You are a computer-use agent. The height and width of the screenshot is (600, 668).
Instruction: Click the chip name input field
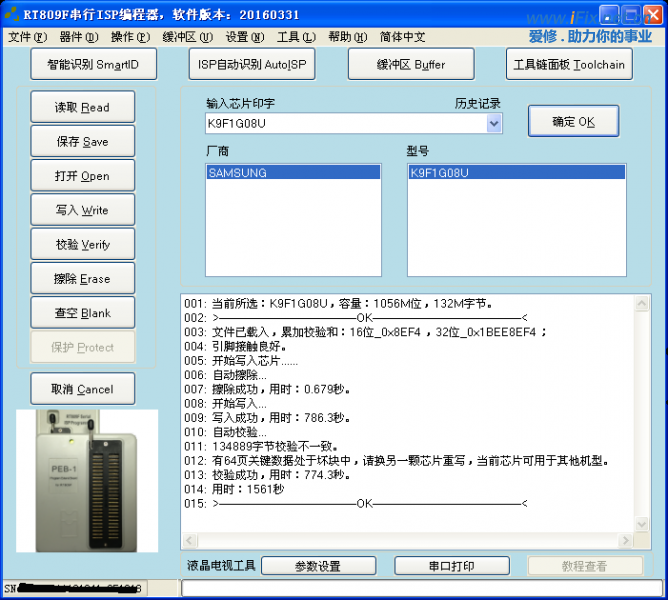[344, 123]
